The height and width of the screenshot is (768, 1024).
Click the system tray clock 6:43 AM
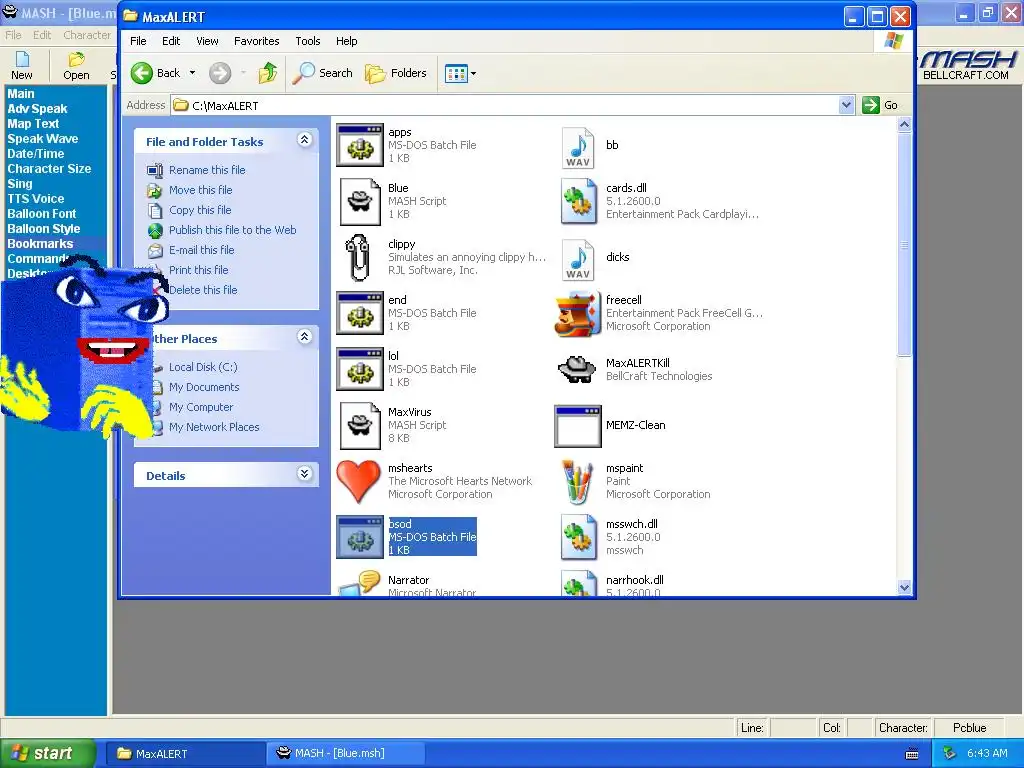click(987, 754)
